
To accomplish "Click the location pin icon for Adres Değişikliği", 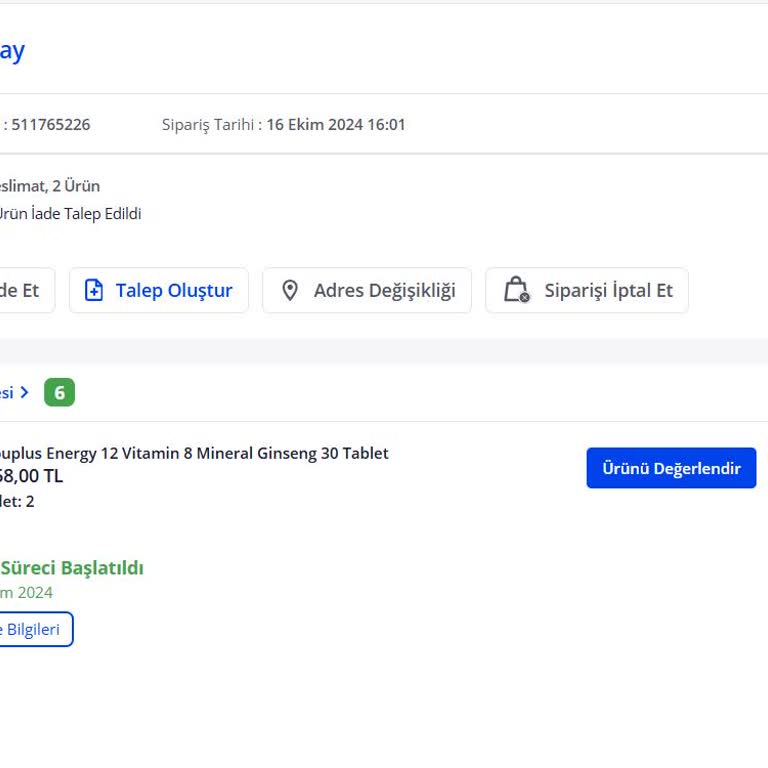I will coord(290,291).
